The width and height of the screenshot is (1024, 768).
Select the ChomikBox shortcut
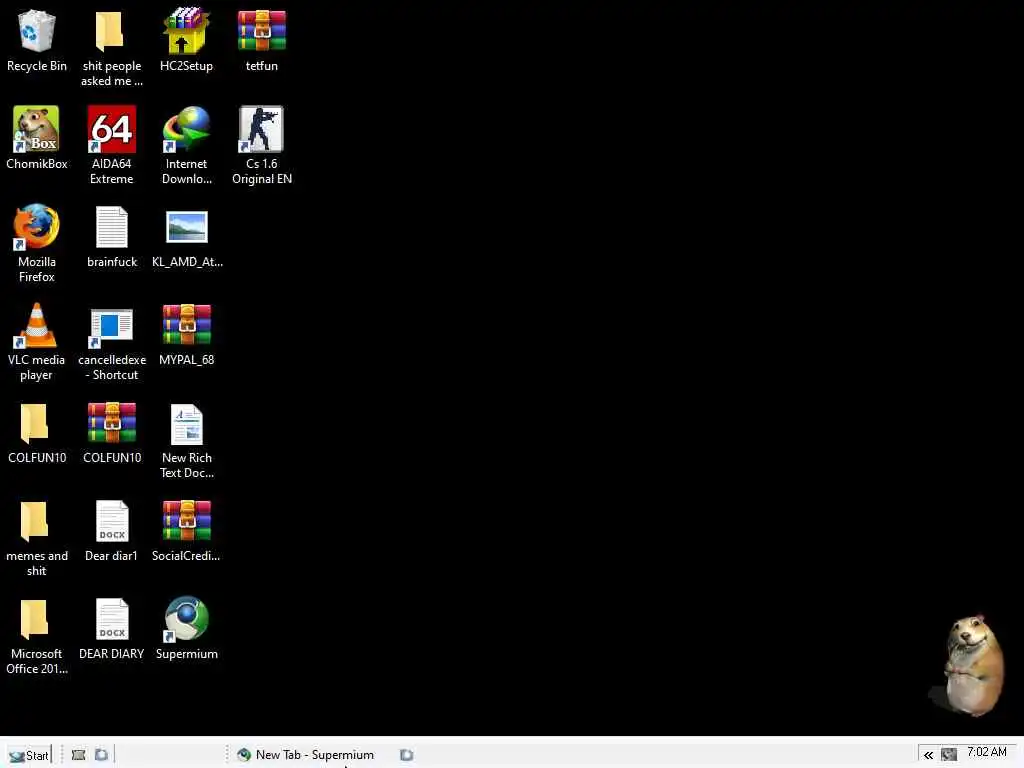pyautogui.click(x=37, y=129)
